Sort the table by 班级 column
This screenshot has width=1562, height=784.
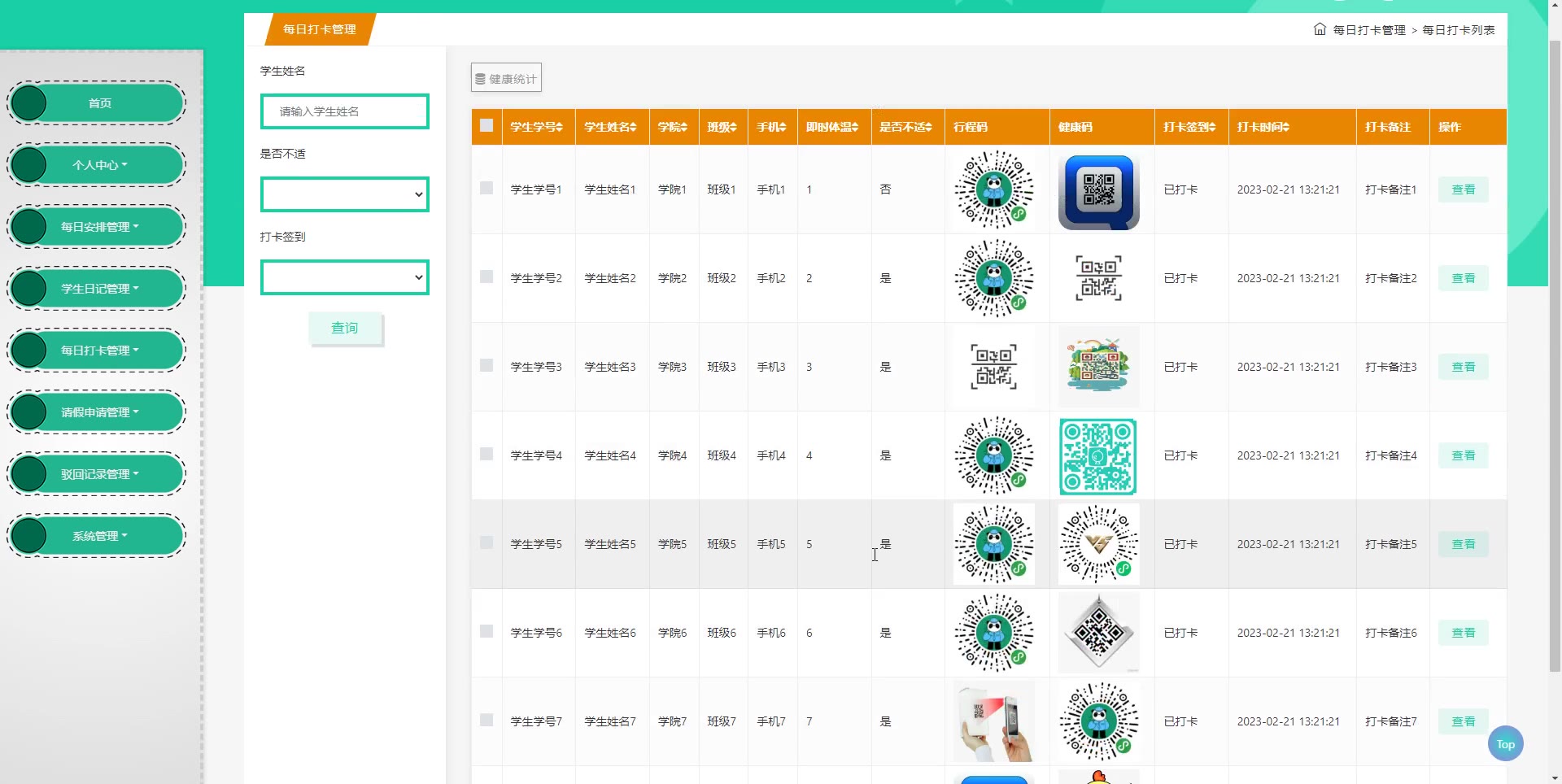tap(722, 127)
